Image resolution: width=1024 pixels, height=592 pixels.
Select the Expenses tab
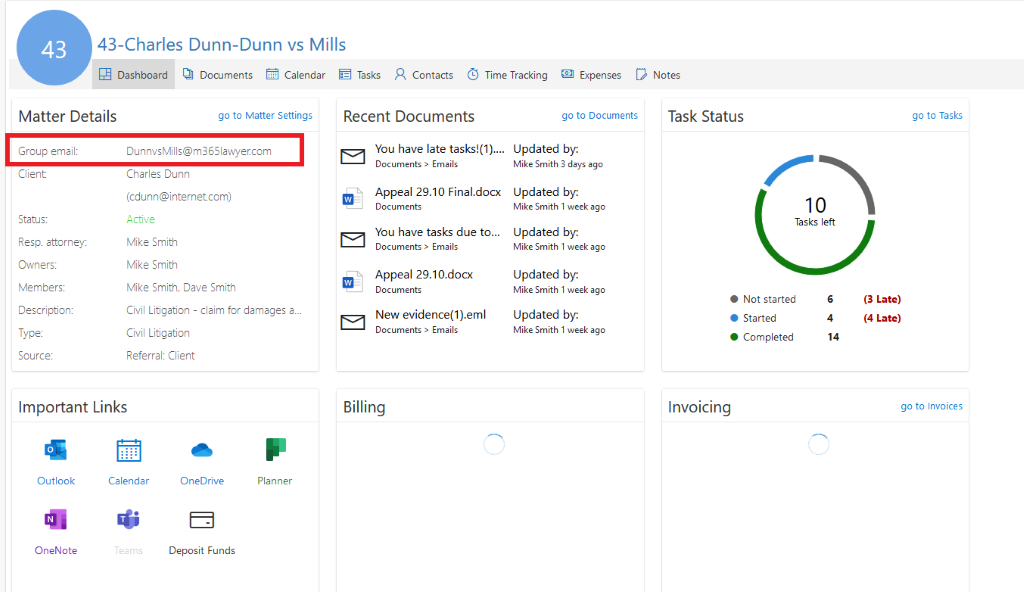tap(591, 75)
